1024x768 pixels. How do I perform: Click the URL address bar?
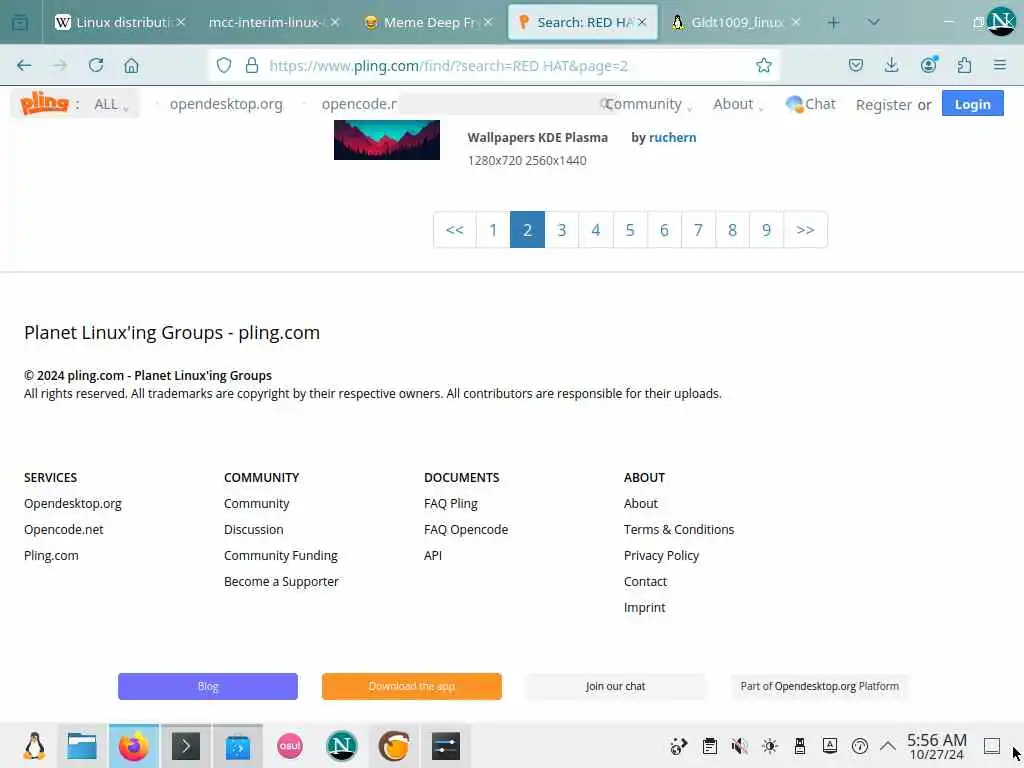pyautogui.click(x=496, y=65)
